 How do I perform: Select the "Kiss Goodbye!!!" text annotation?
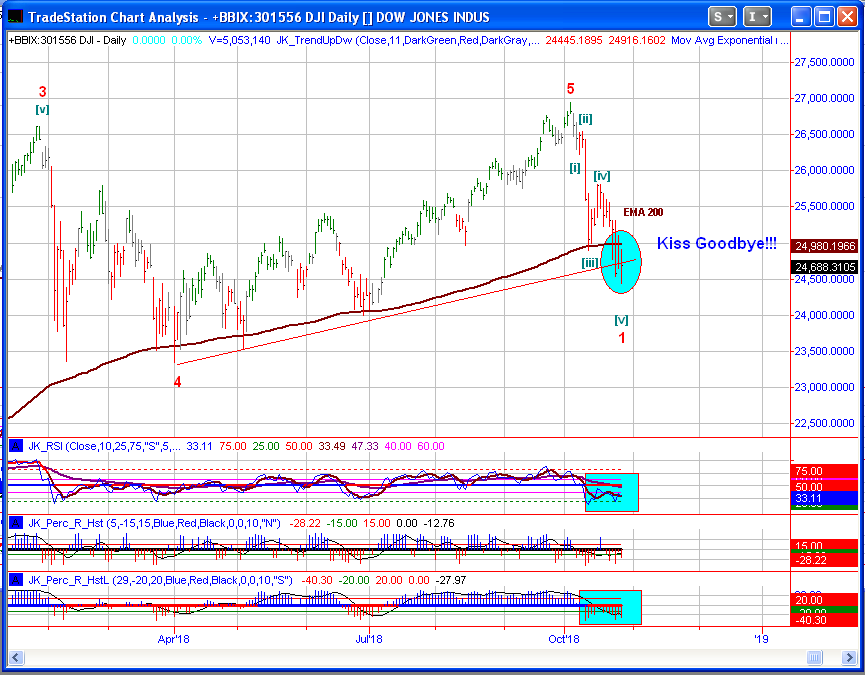point(717,243)
